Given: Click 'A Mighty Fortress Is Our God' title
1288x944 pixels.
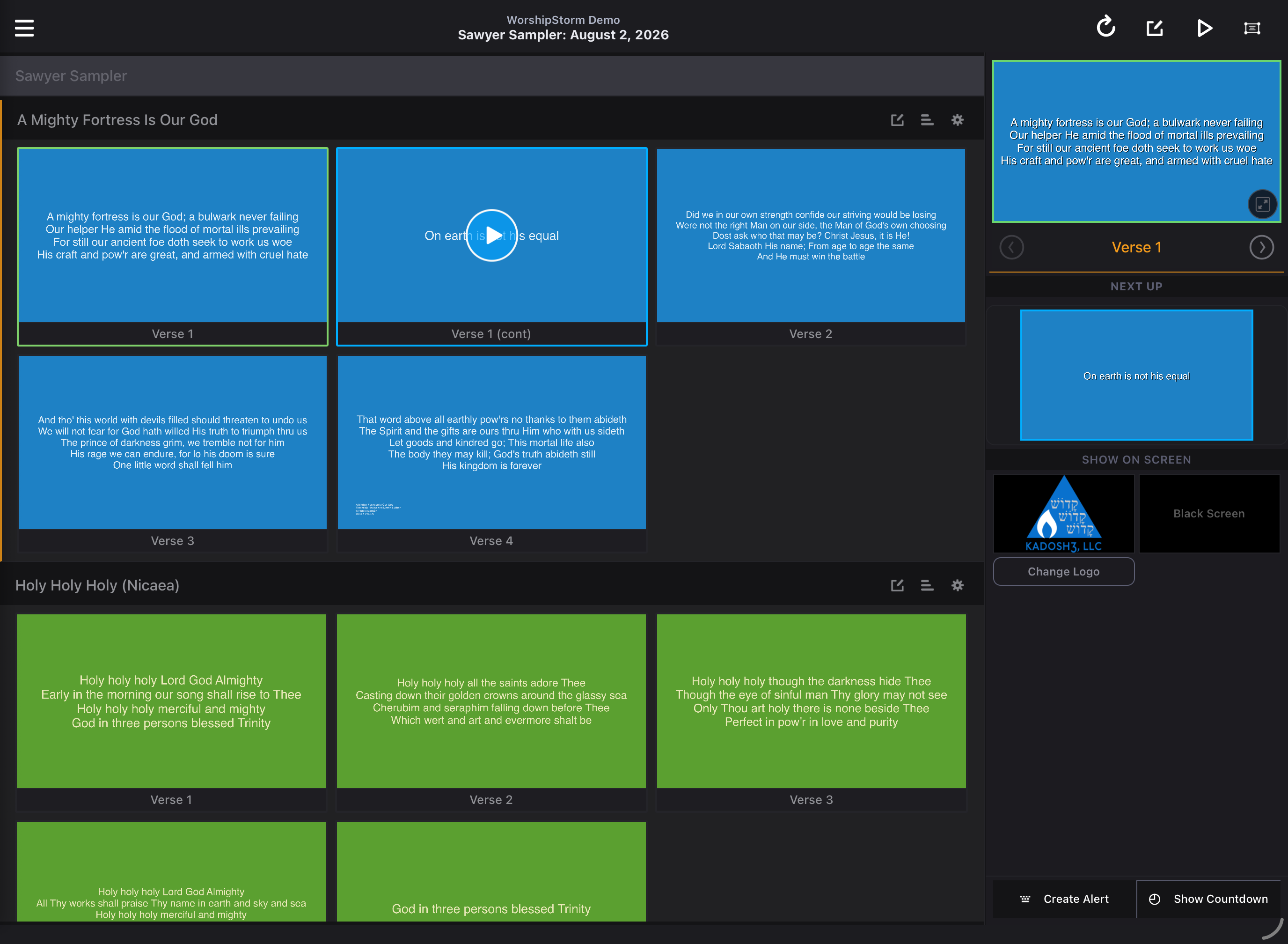Looking at the screenshot, I should (117, 119).
